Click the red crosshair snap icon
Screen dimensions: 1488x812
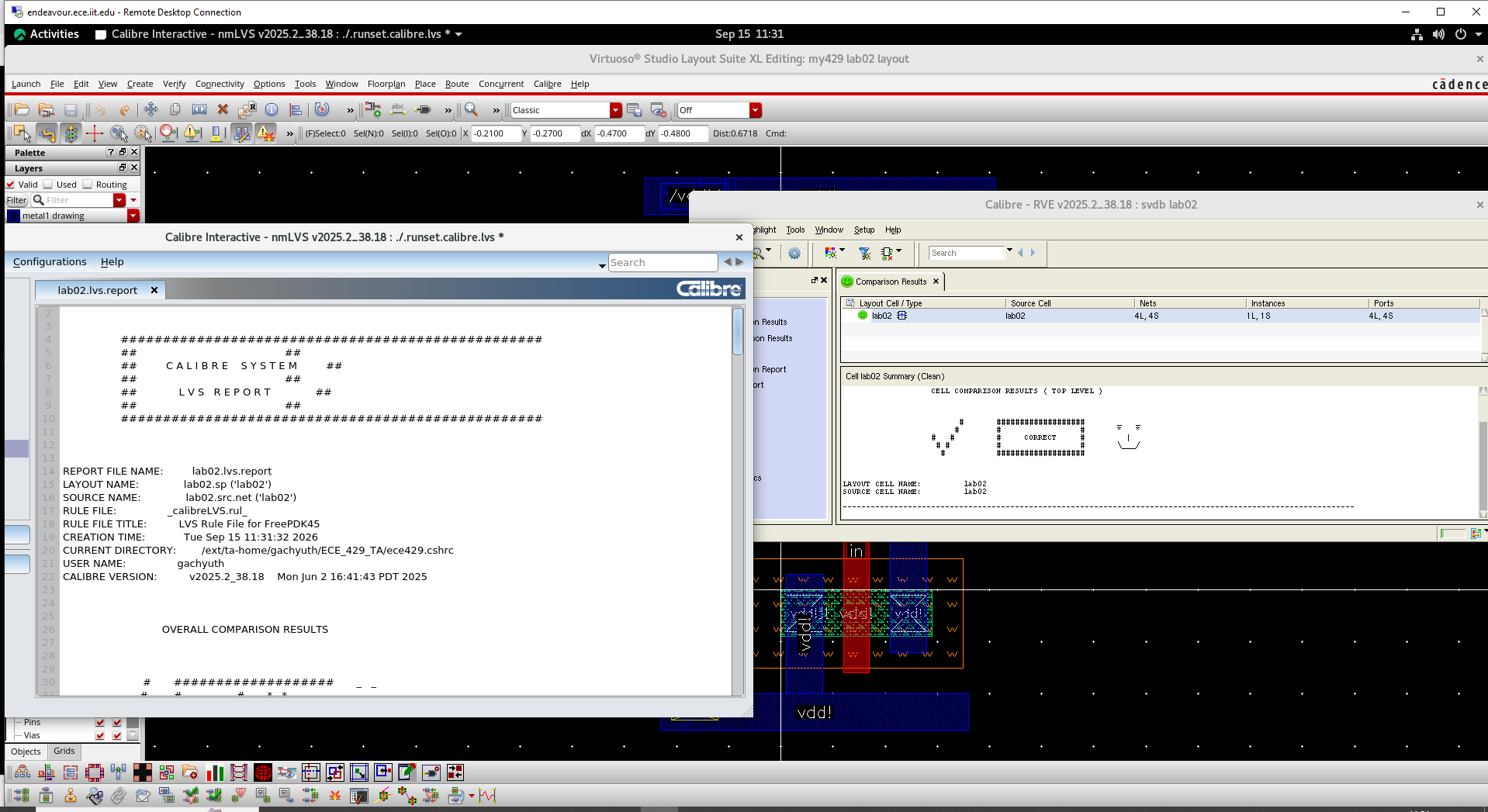point(95,133)
